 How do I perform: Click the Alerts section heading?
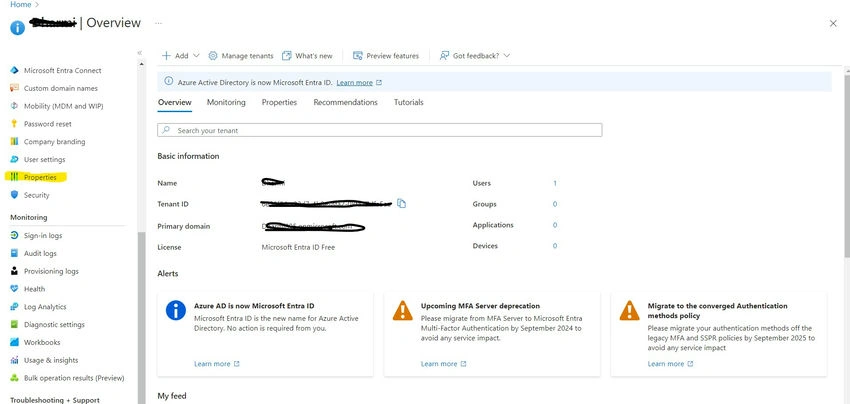coord(168,273)
